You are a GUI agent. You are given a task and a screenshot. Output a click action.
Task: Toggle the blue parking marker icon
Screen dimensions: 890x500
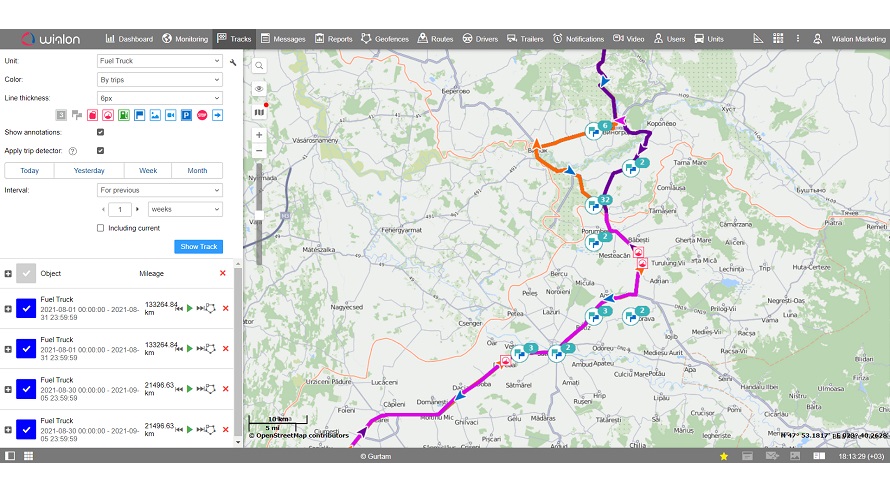[x=186, y=115]
